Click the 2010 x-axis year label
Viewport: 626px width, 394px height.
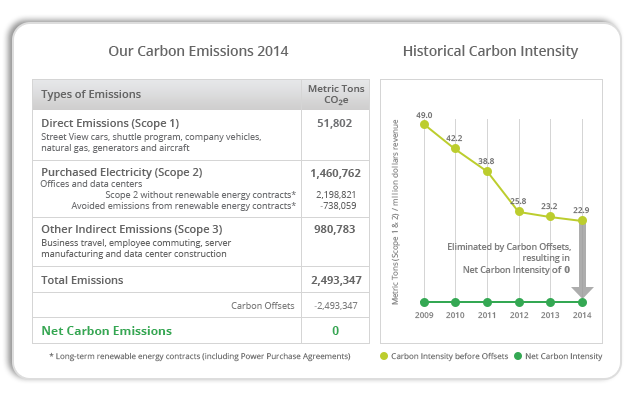tap(455, 315)
